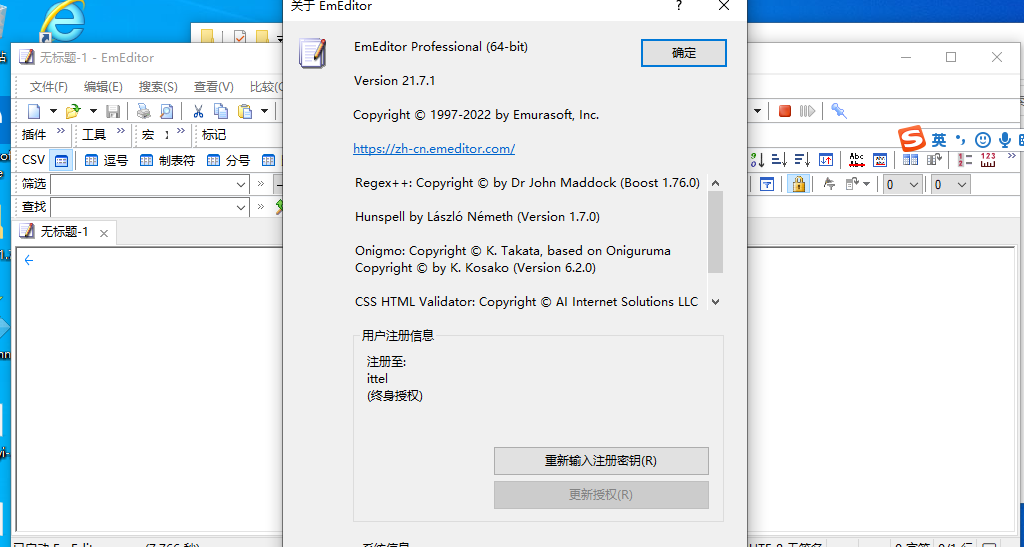
Task: Click the 确定 button in About dialog
Action: pos(684,54)
